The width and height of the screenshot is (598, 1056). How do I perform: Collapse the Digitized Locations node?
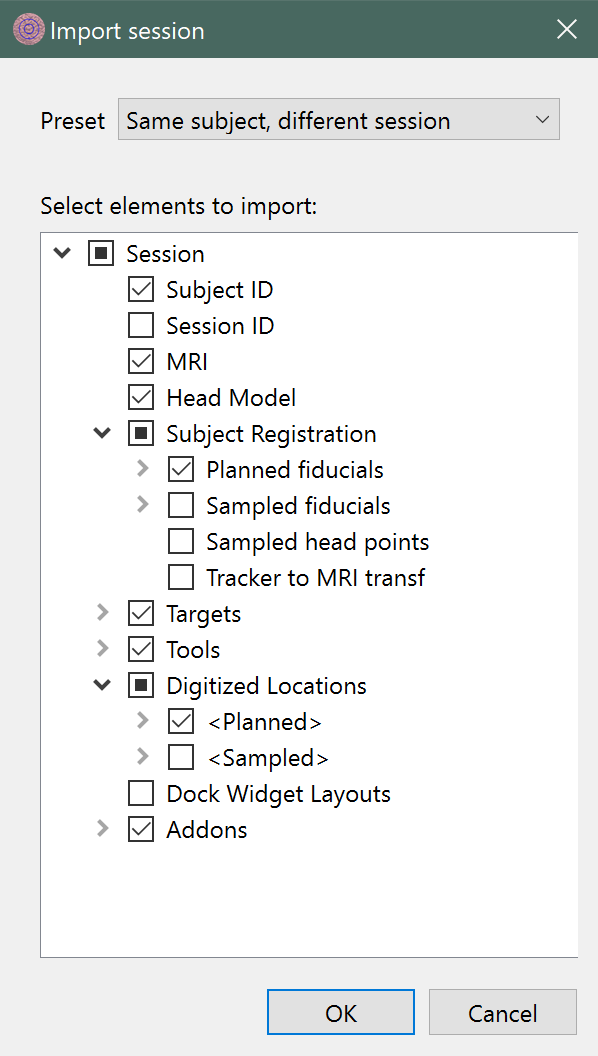click(x=102, y=686)
